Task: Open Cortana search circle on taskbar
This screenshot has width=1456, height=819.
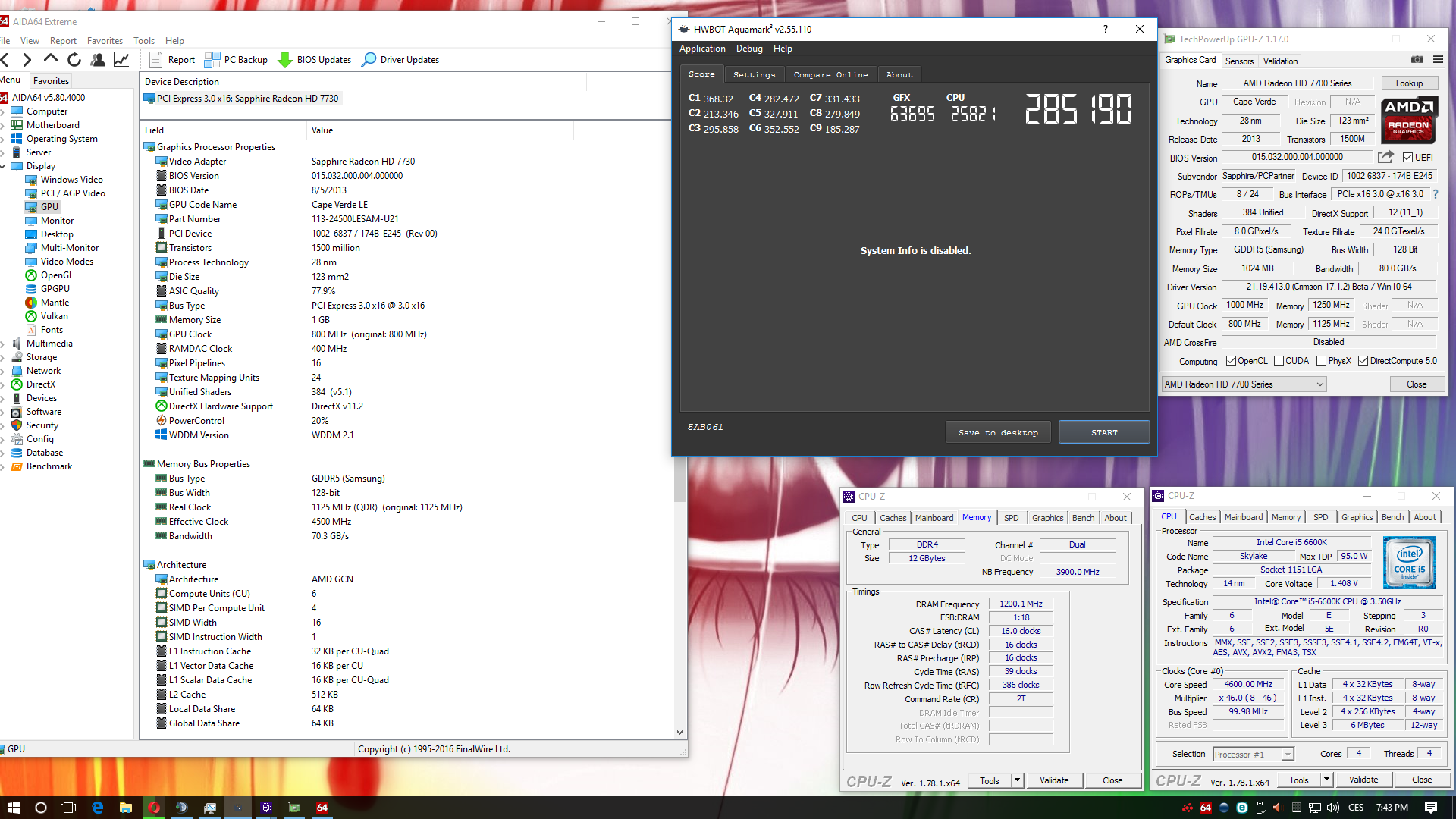Action: click(x=41, y=808)
